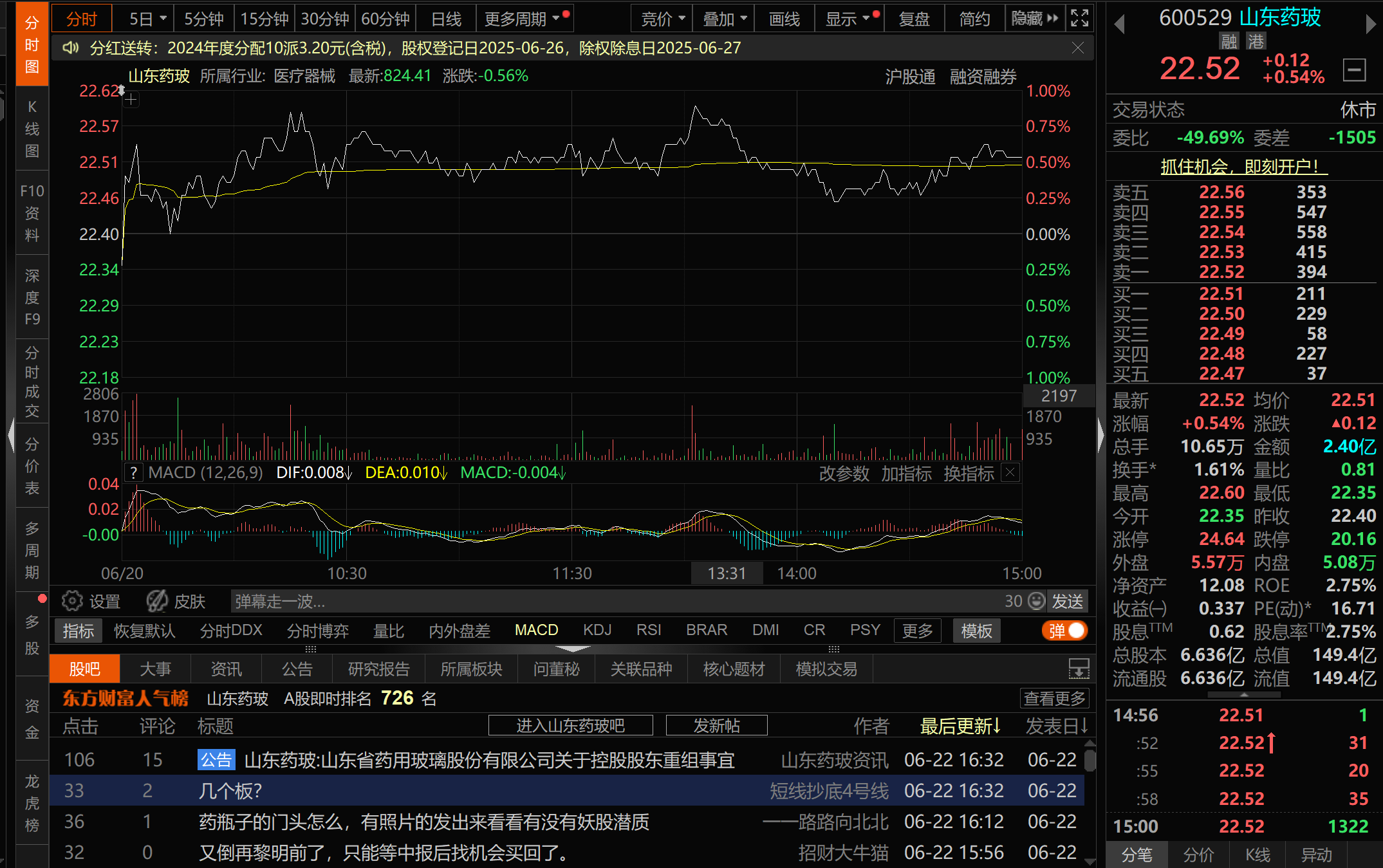Viewport: 1383px width, 868px height.
Task: Click the panel download/dock icon right of tabs
Action: pyautogui.click(x=1079, y=669)
